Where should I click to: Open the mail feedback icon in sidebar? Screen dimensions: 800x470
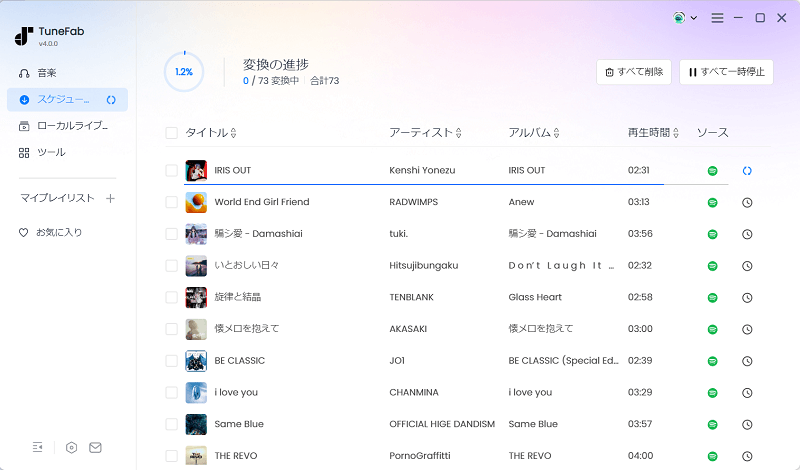(x=95, y=447)
